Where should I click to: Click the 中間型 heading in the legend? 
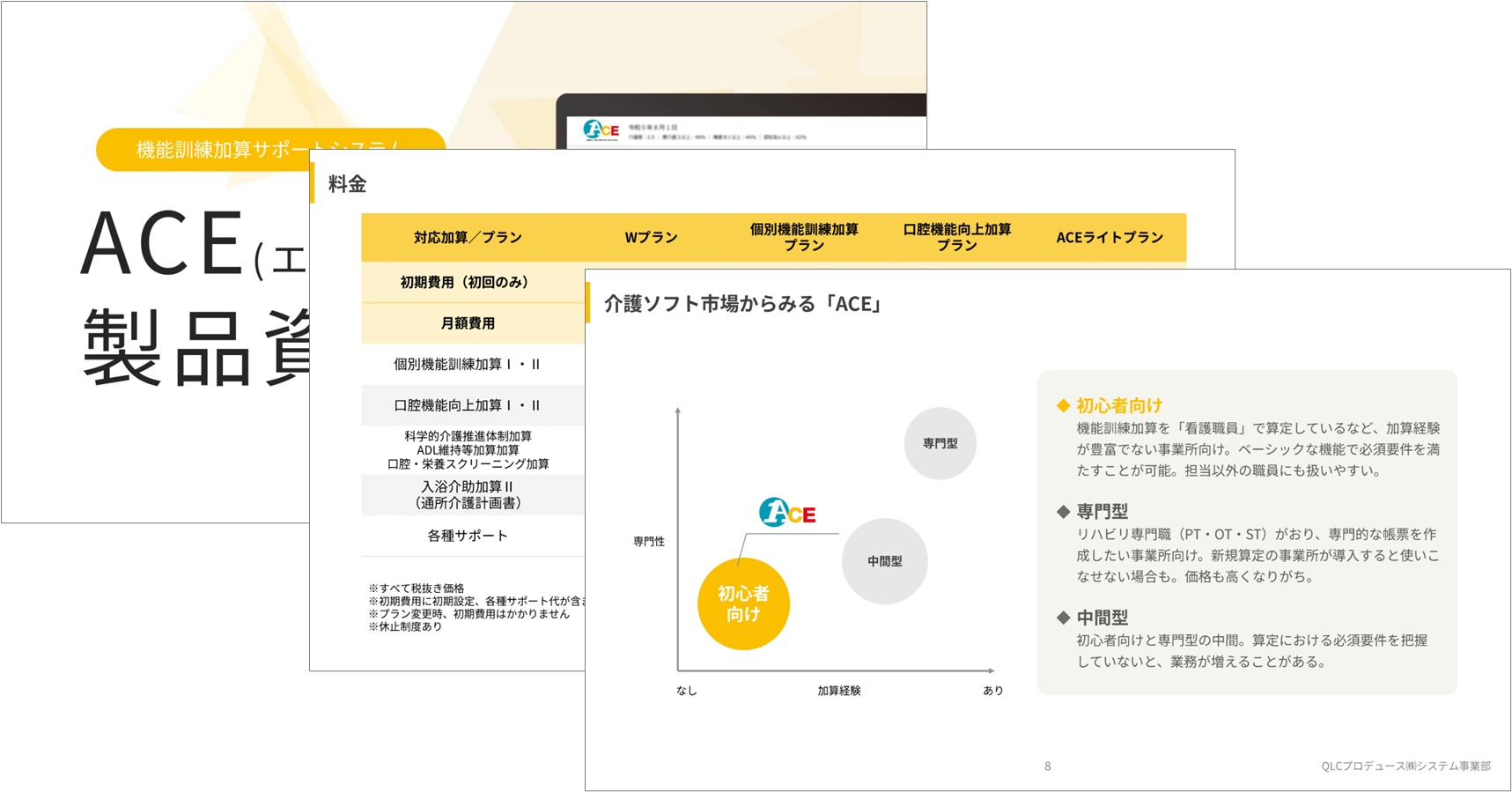[1102, 618]
